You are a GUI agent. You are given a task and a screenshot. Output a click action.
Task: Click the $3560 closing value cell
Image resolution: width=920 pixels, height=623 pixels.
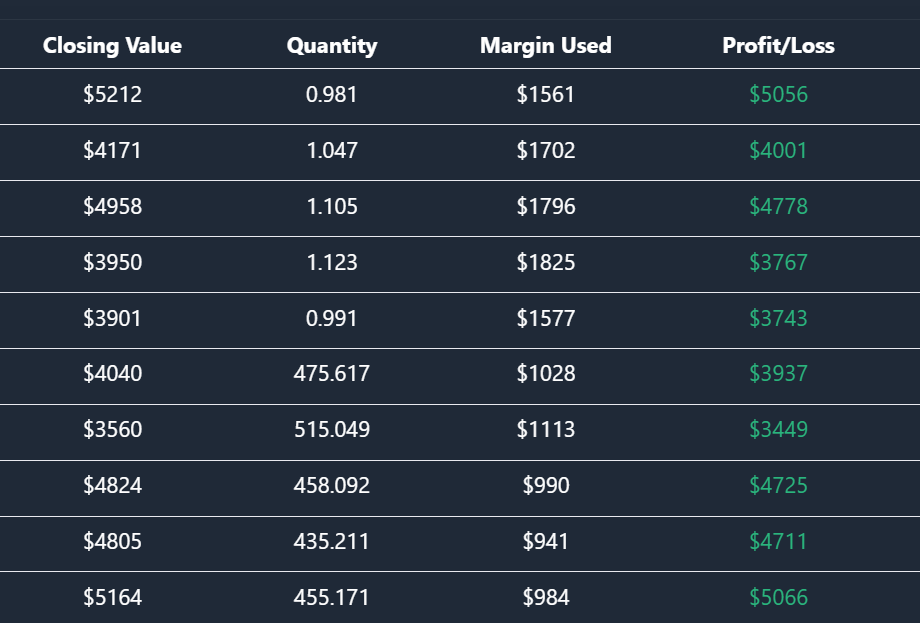(x=113, y=430)
